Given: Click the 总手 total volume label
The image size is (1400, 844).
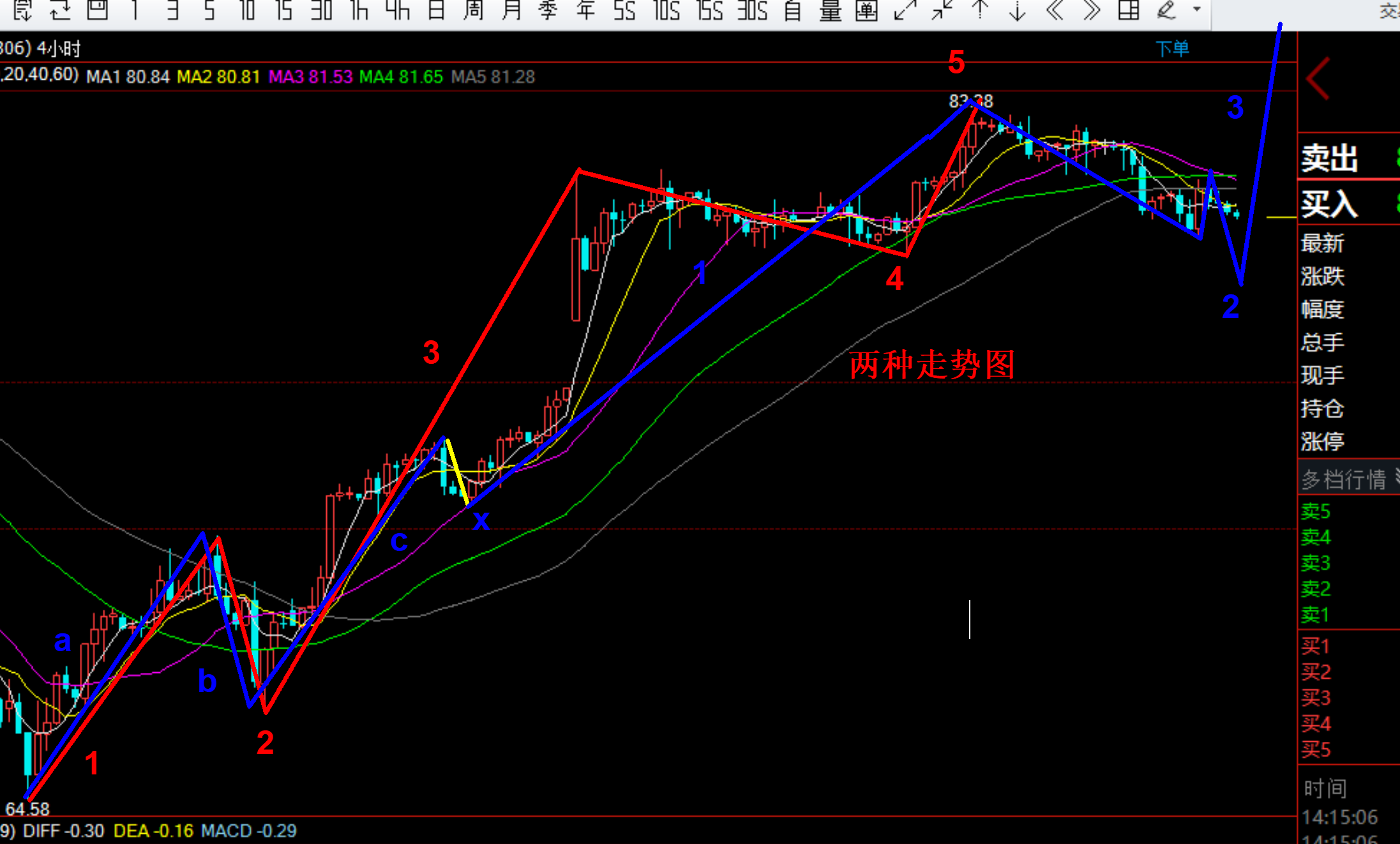Looking at the screenshot, I should 1323,342.
